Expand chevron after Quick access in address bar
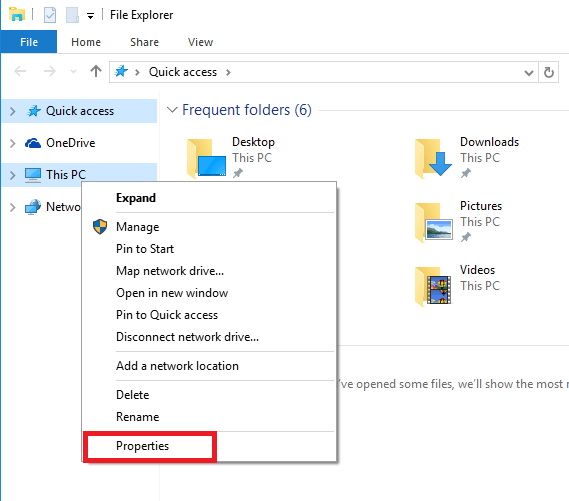Image resolution: width=569 pixels, height=501 pixels. tap(228, 72)
